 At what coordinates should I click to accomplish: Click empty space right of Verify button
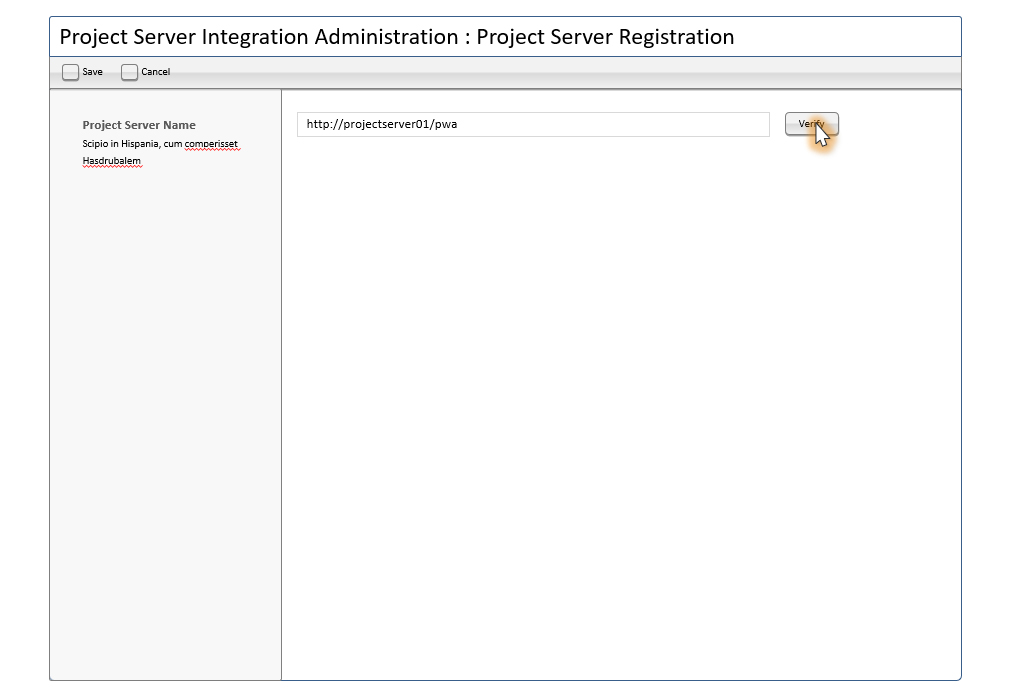900,124
